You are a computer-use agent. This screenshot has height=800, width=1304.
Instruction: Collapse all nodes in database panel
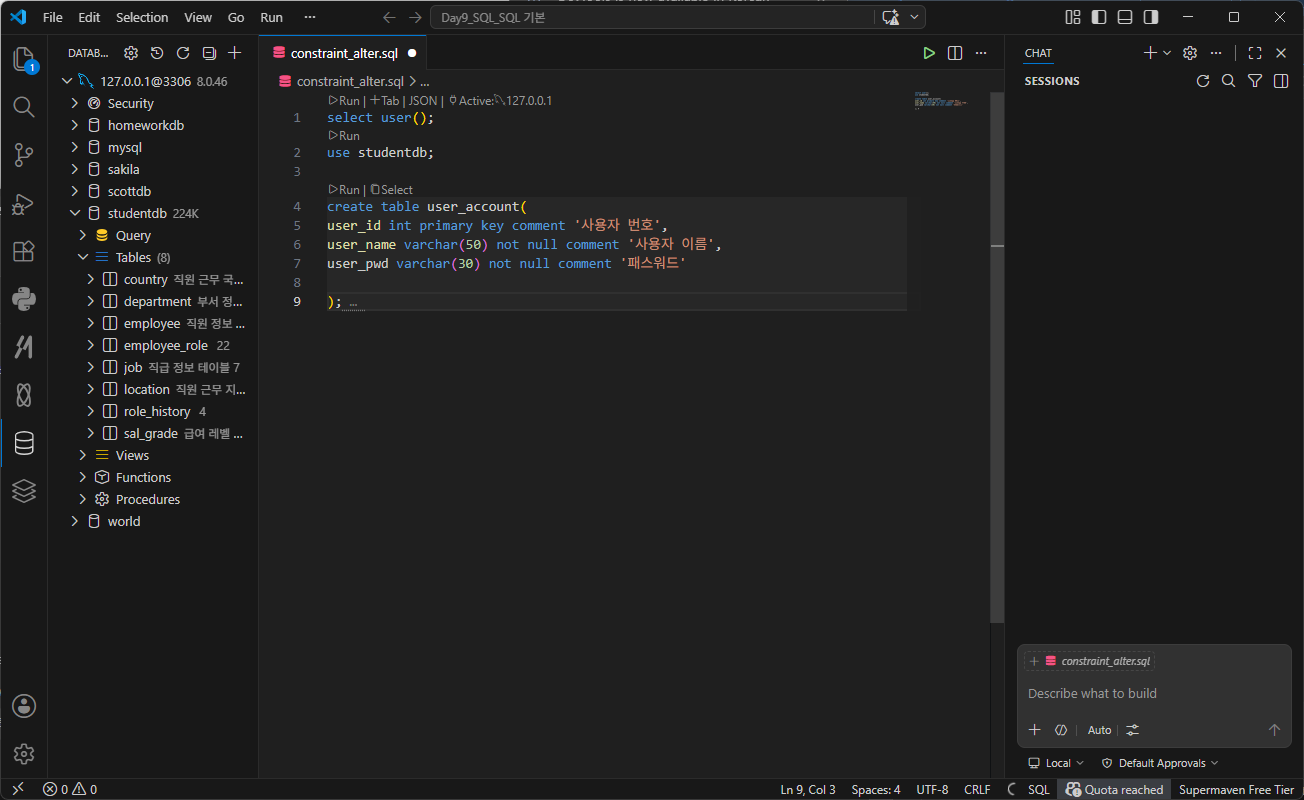coord(209,53)
